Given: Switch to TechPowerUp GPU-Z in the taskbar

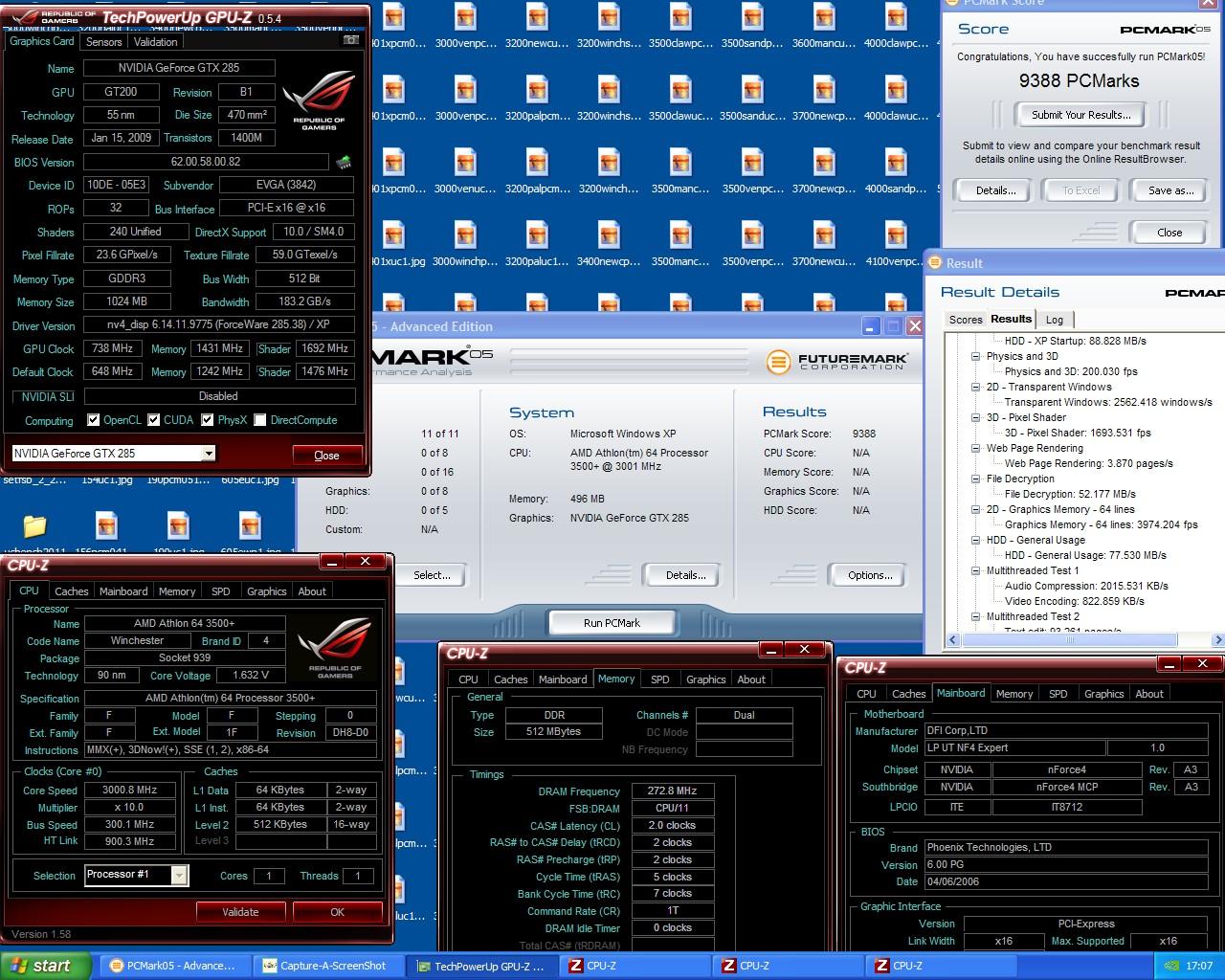Looking at the screenshot, I should pyautogui.click(x=481, y=966).
